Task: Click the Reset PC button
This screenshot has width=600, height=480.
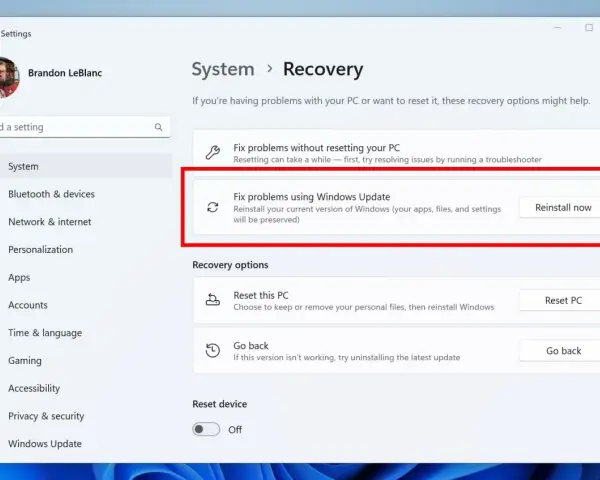Action: tap(560, 300)
